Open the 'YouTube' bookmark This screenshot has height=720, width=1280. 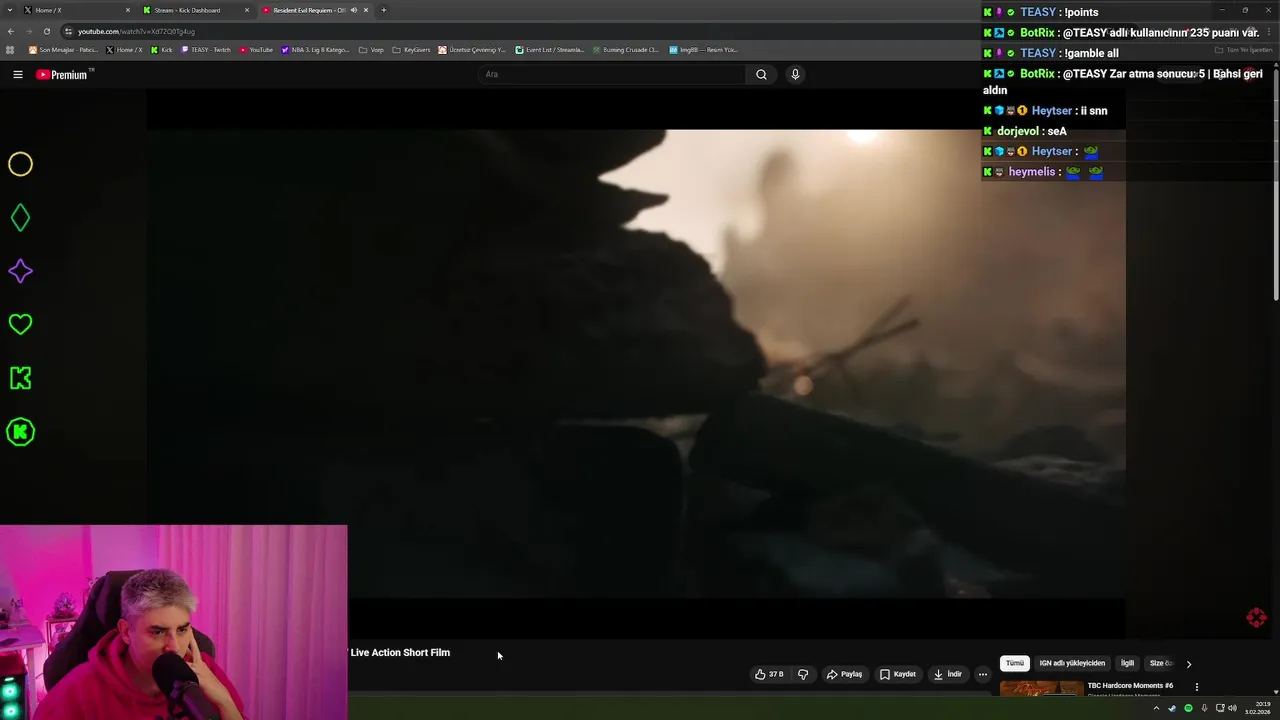256,50
